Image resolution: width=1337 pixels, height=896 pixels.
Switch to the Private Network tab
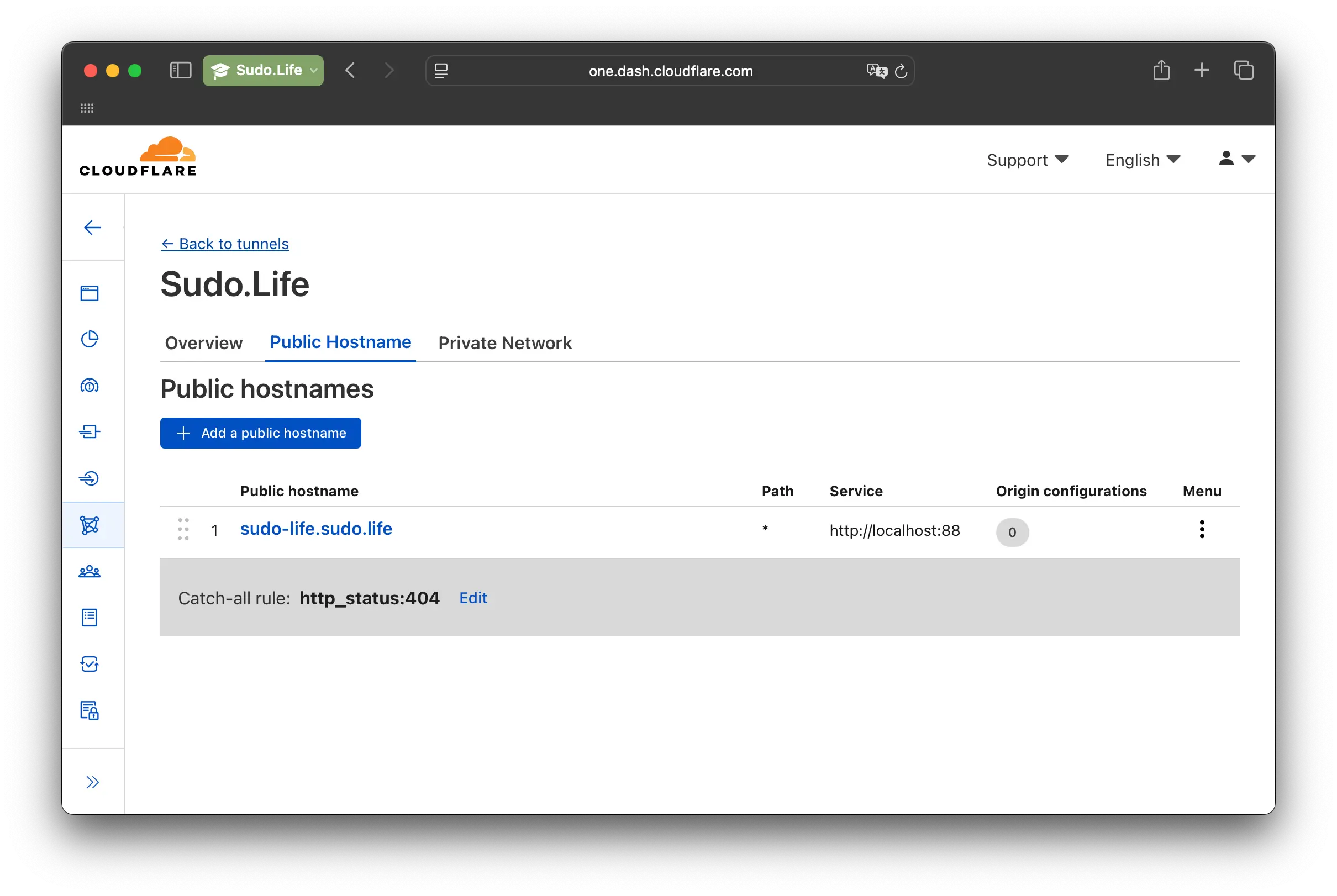click(x=504, y=343)
